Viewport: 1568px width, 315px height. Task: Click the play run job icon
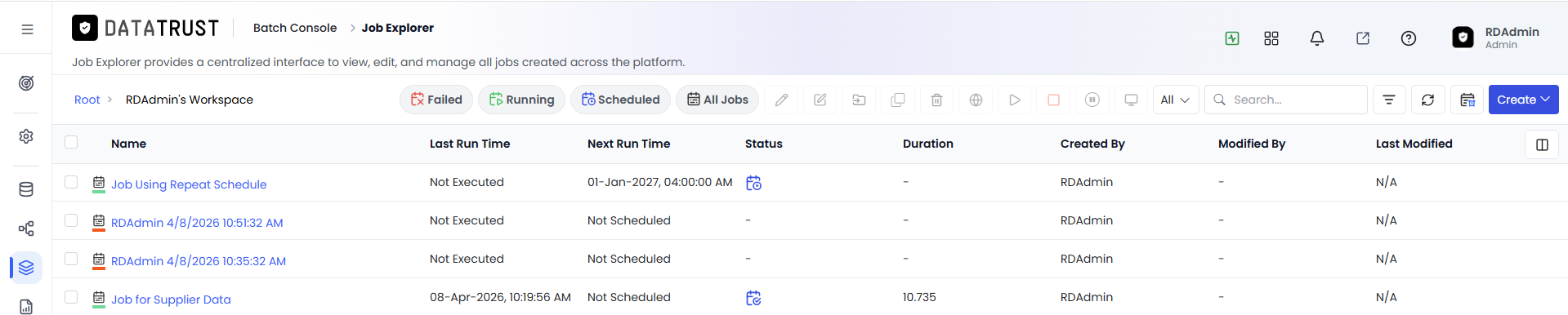(1015, 100)
